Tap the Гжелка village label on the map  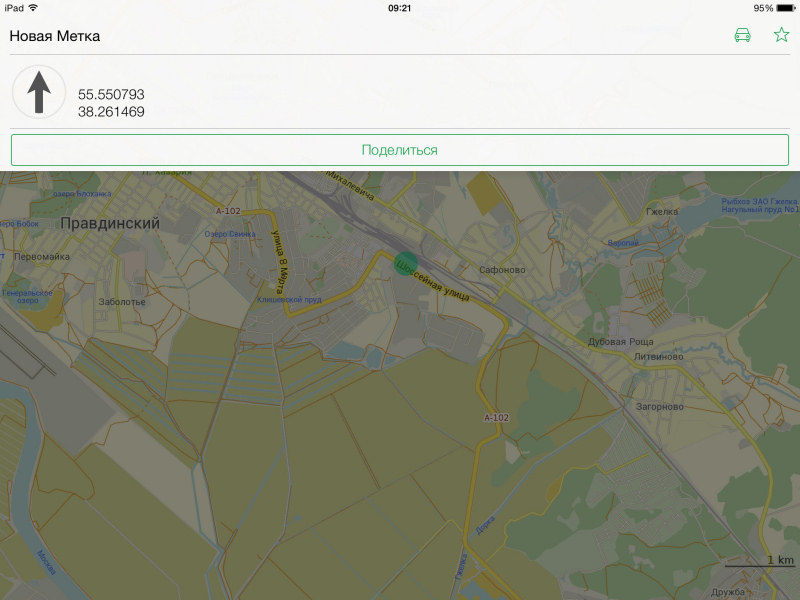662,212
